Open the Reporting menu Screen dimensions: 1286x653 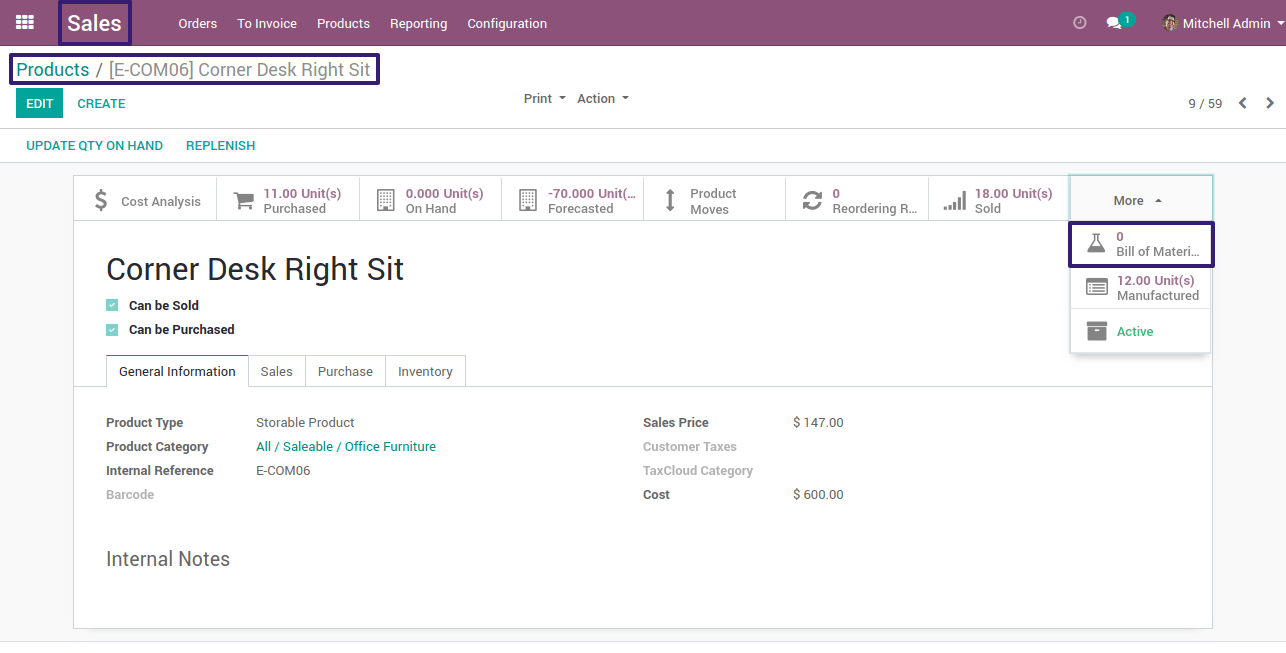419,23
